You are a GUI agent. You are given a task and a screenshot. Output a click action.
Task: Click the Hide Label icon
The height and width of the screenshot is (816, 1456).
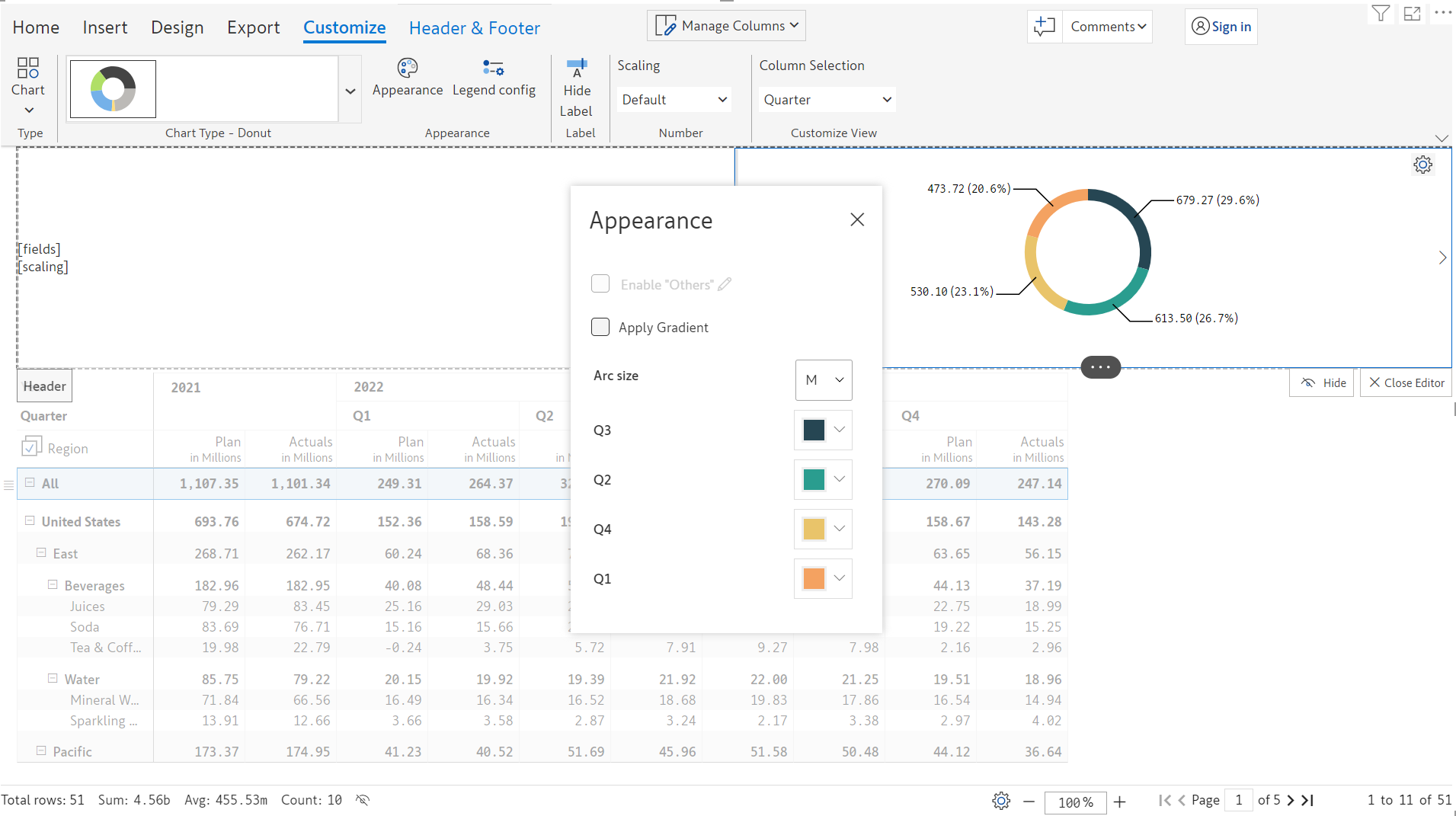point(577,69)
